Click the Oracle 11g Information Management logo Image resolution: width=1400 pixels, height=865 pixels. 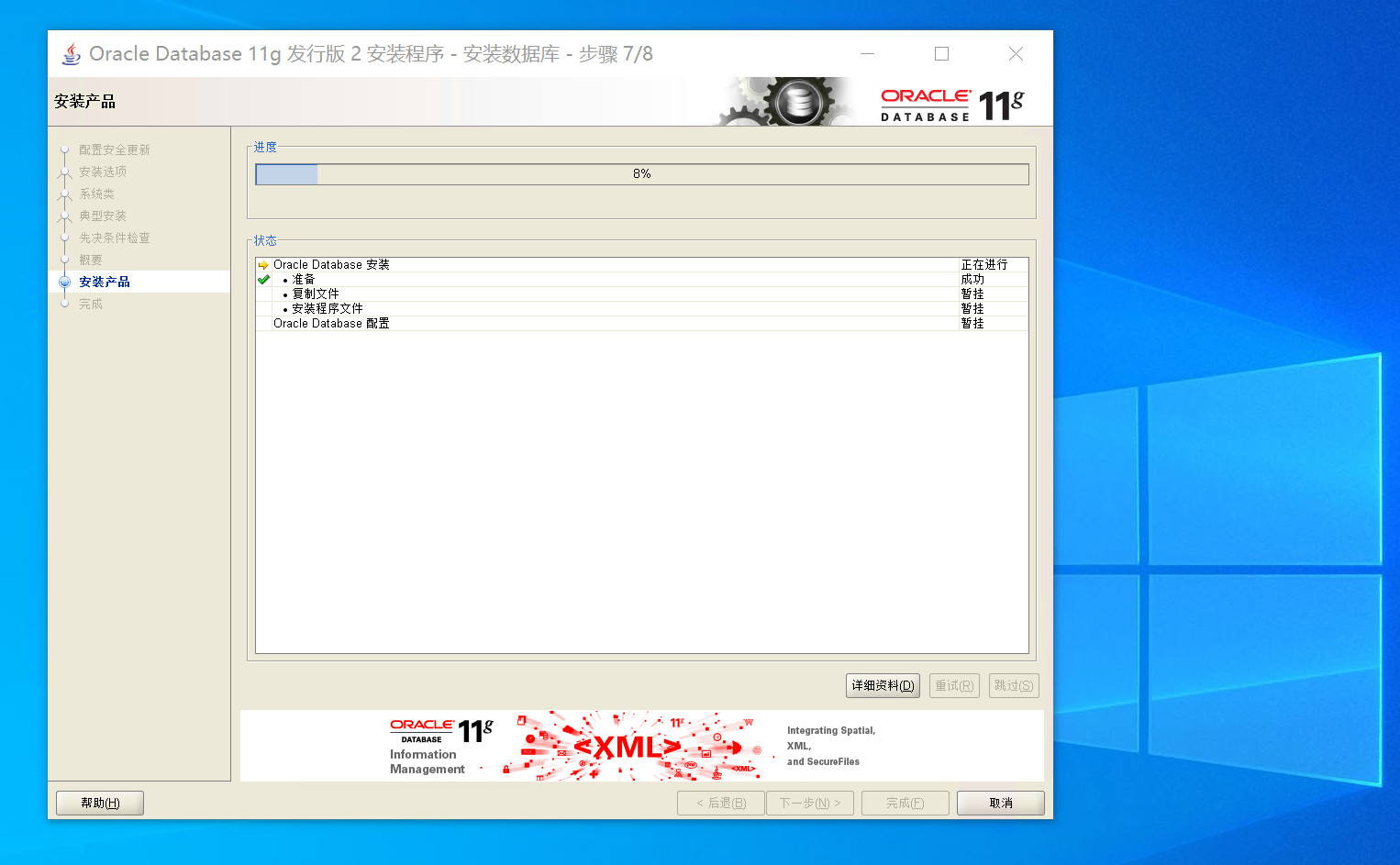point(440,746)
